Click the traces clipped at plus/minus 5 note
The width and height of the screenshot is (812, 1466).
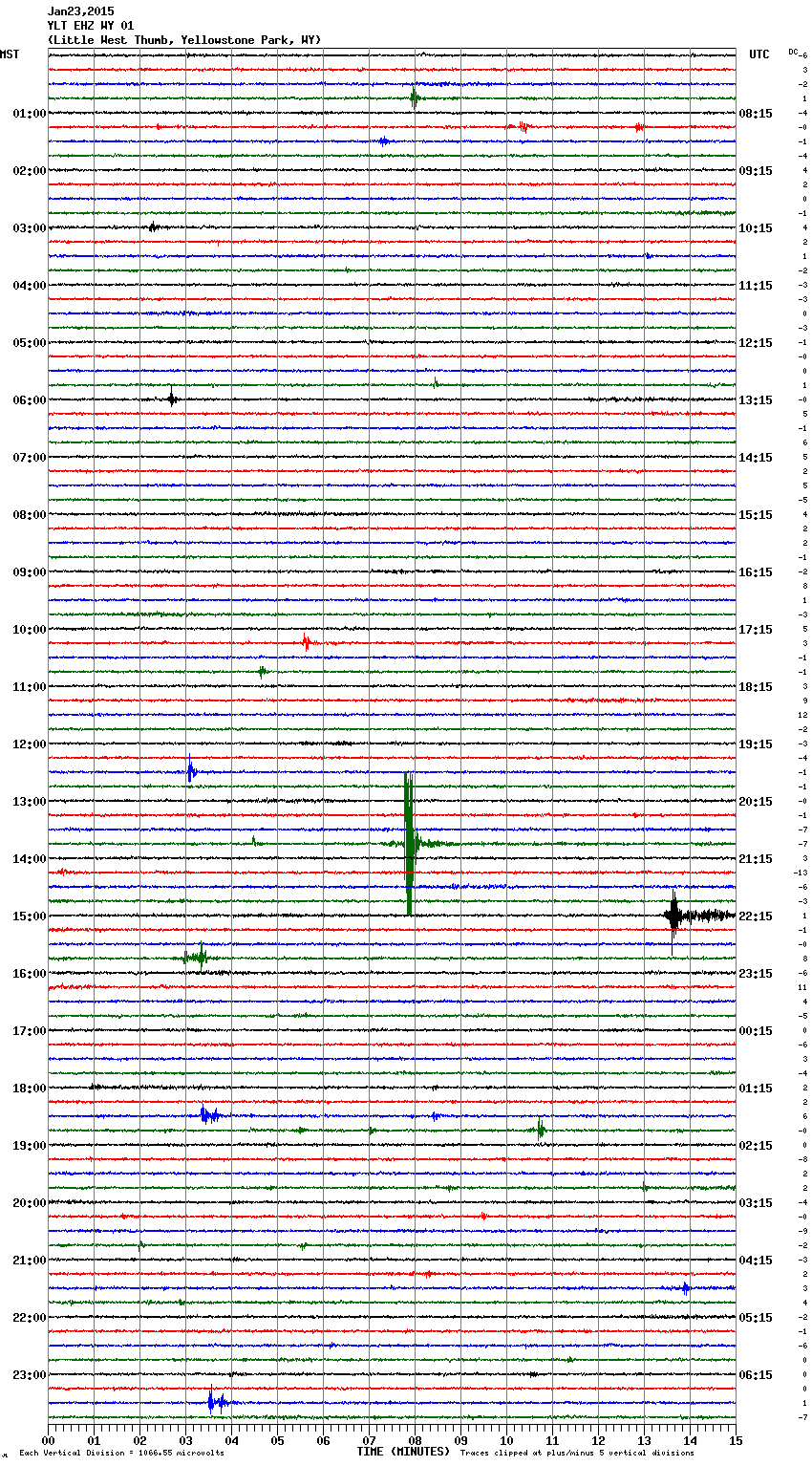577,1454
